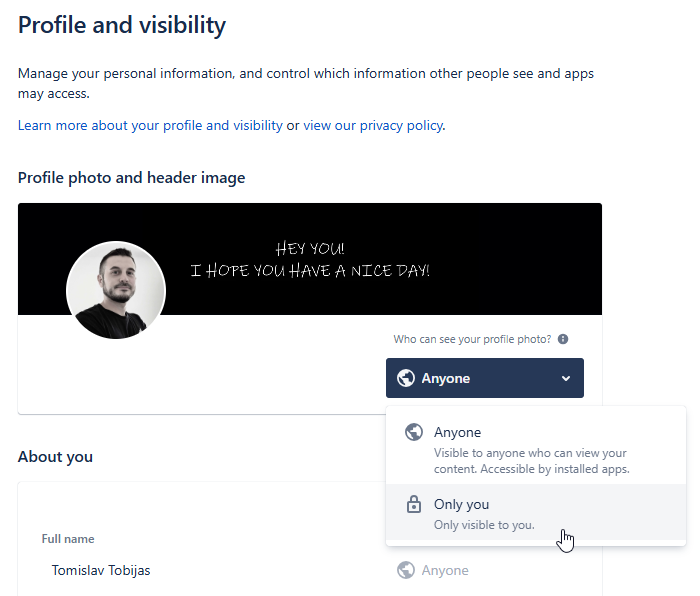Click the grey globe icon beside Full name
Viewport: 700px width, 596px height.
[406, 570]
